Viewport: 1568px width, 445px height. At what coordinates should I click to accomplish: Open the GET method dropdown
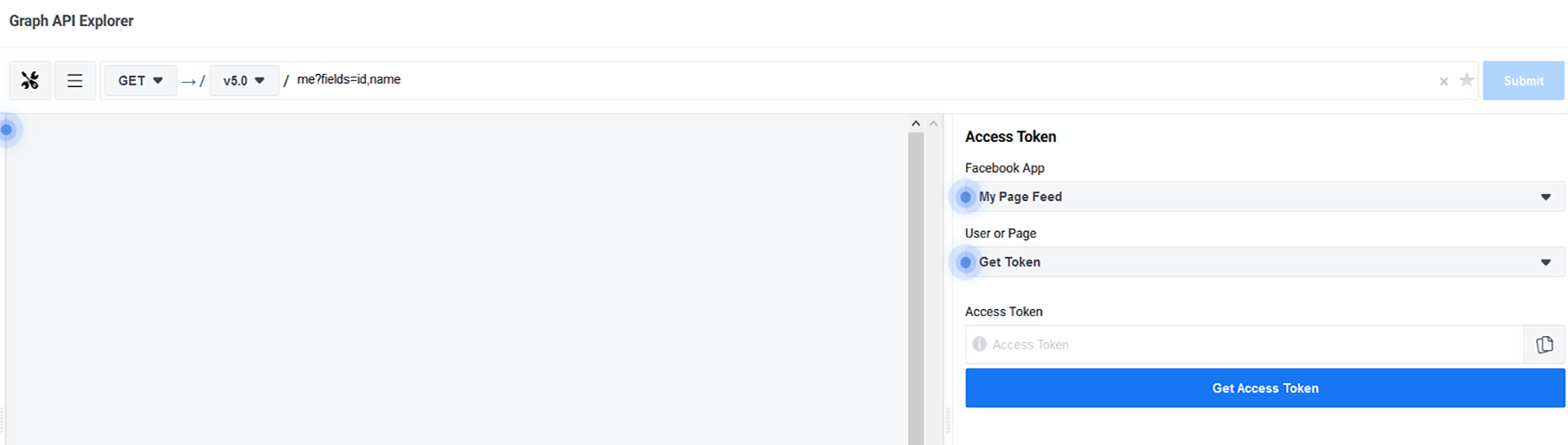pyautogui.click(x=140, y=81)
